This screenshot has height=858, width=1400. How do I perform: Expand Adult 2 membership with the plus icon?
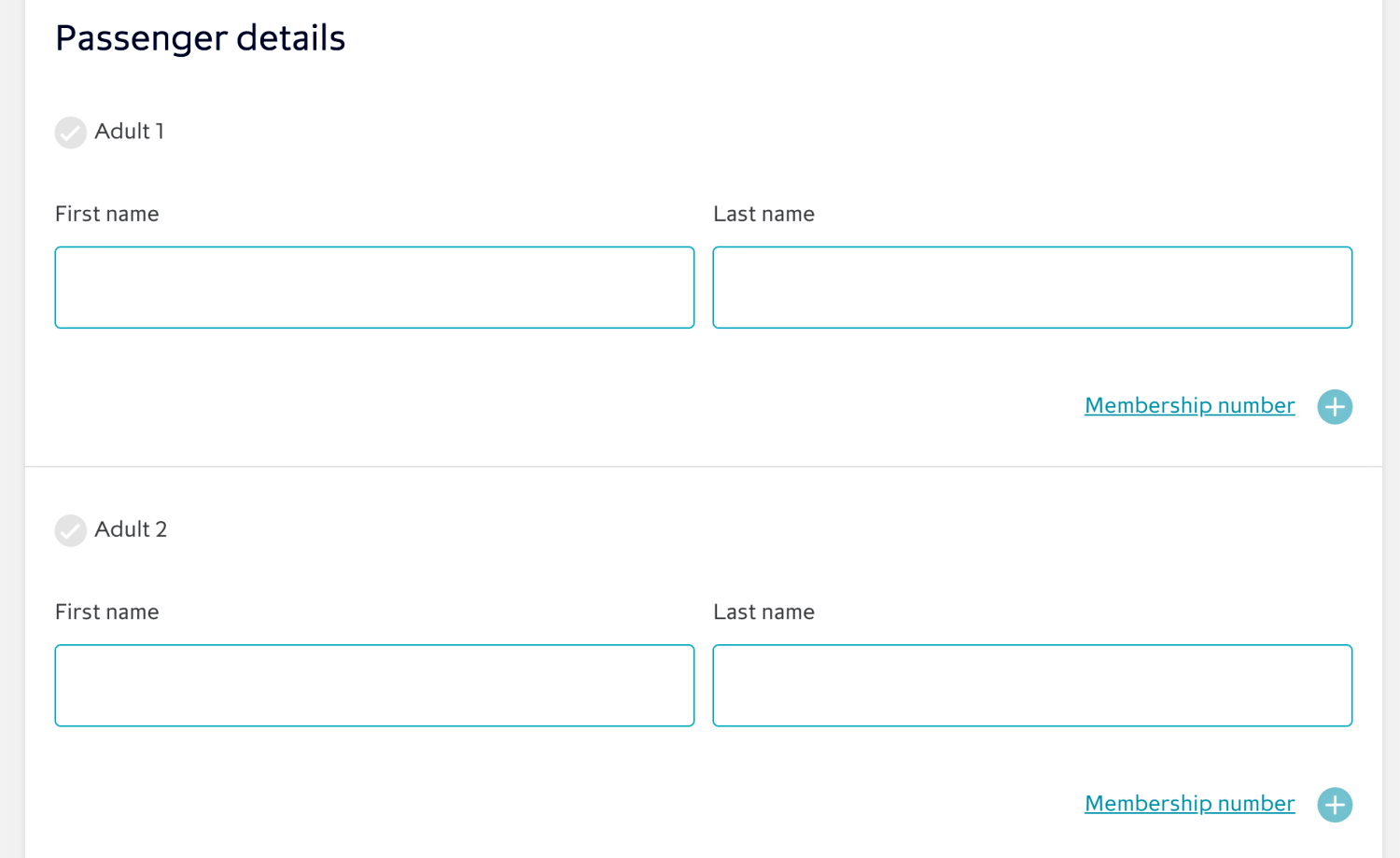pos(1335,805)
